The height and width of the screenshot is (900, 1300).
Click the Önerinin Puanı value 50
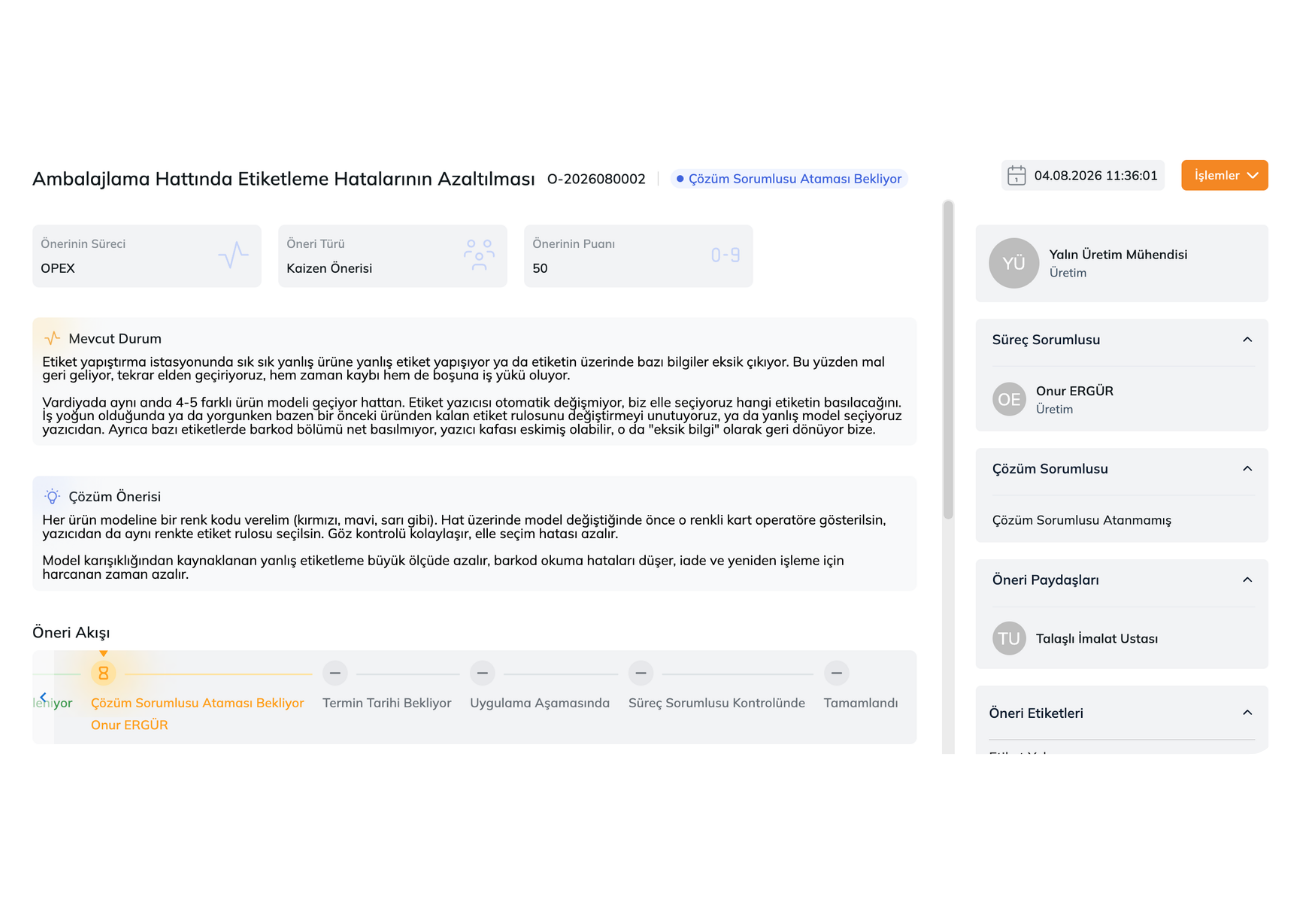point(540,268)
